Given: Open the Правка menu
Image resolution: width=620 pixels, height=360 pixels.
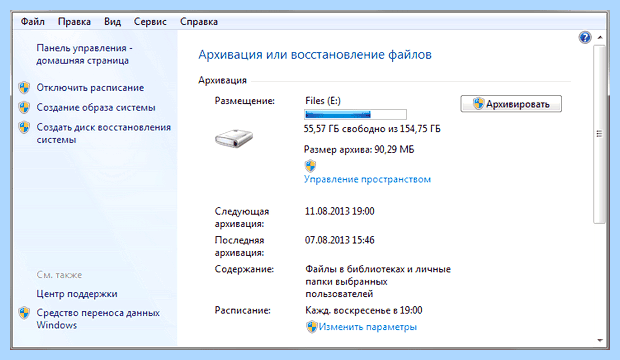Looking at the screenshot, I should (x=74, y=21).
